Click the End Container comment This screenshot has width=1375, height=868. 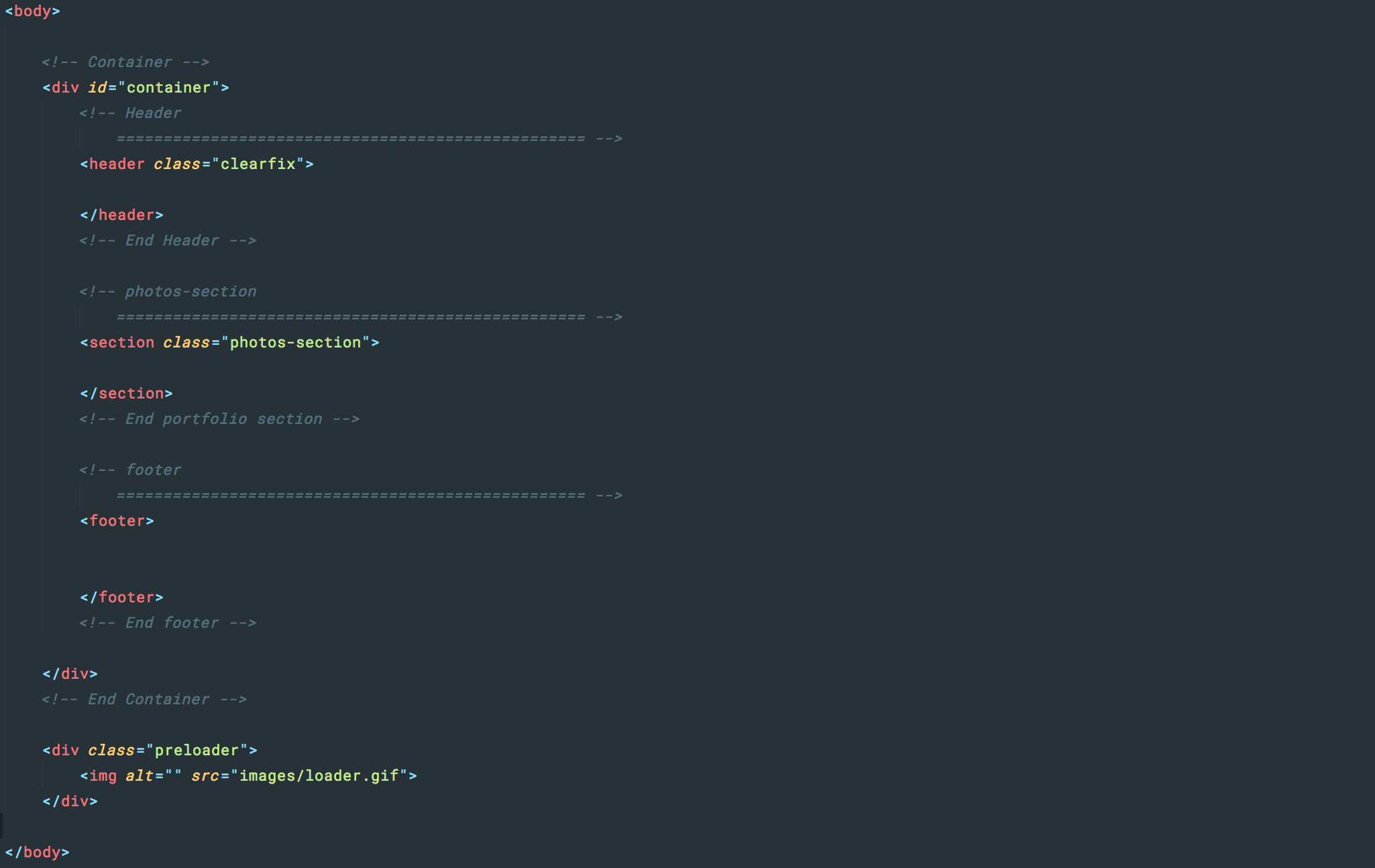pyautogui.click(x=144, y=700)
